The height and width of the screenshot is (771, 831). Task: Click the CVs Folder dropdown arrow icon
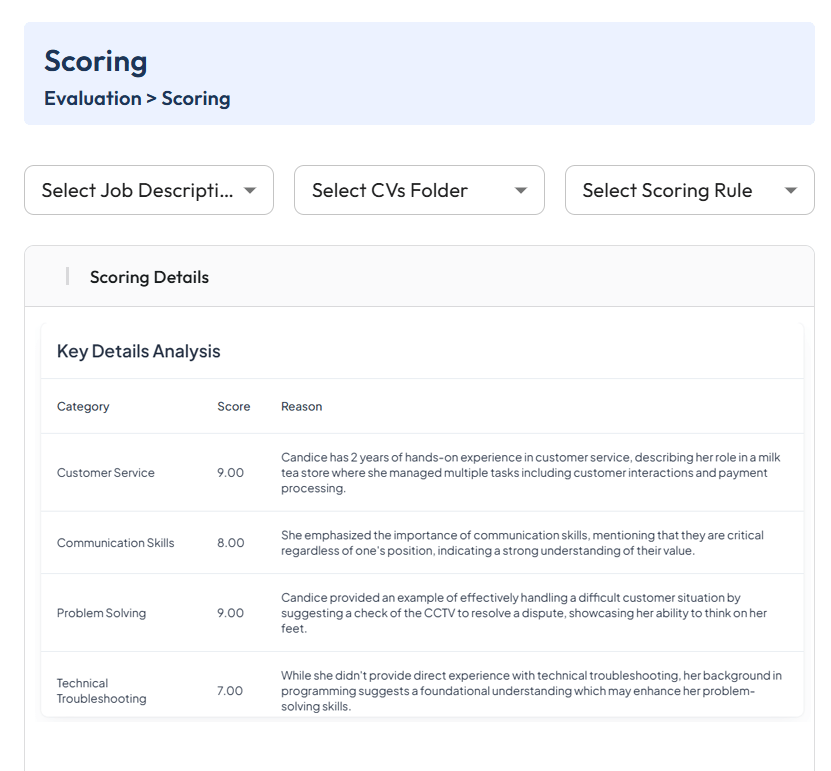click(521, 190)
